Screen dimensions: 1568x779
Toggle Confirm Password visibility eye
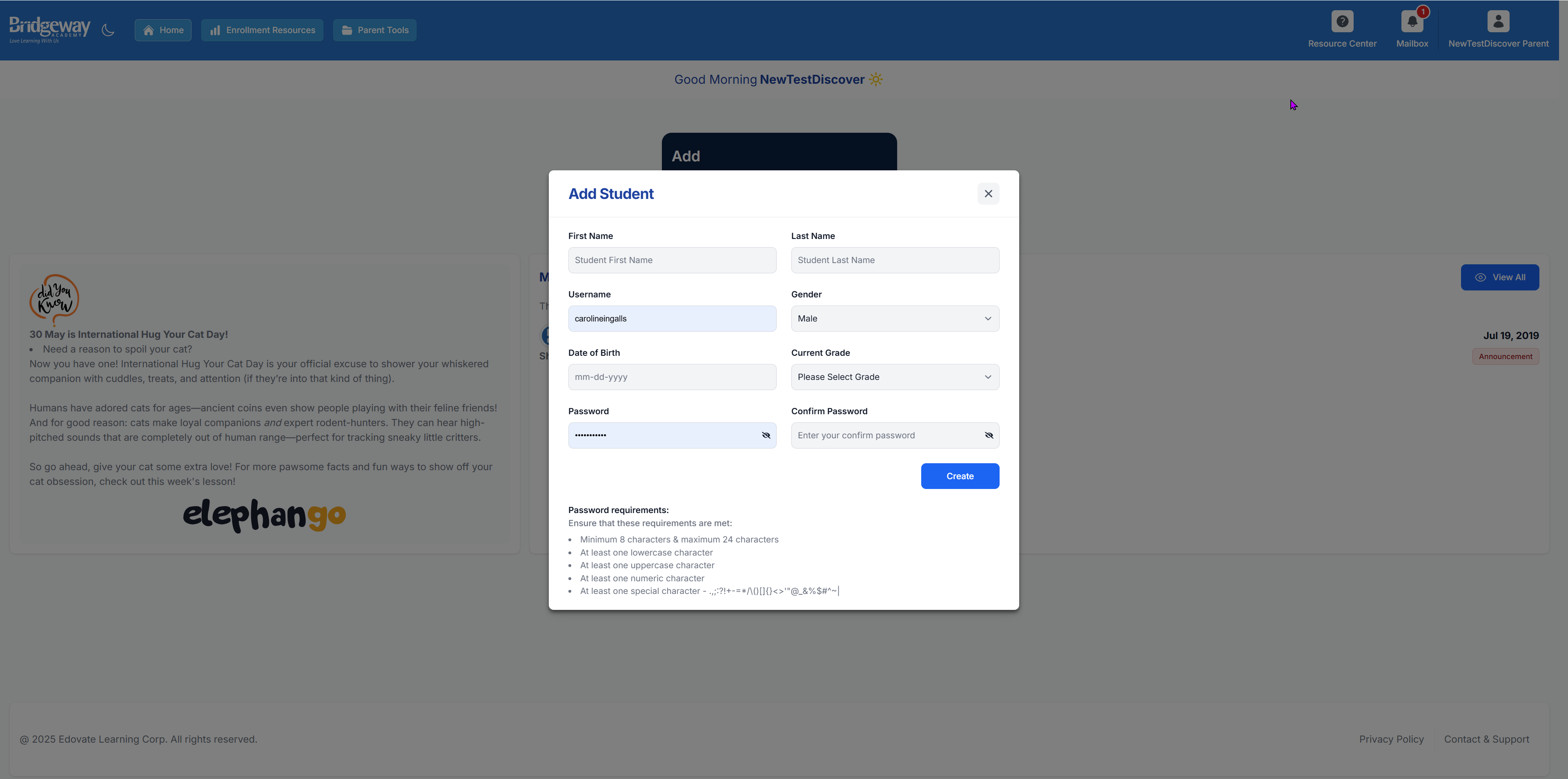[989, 435]
